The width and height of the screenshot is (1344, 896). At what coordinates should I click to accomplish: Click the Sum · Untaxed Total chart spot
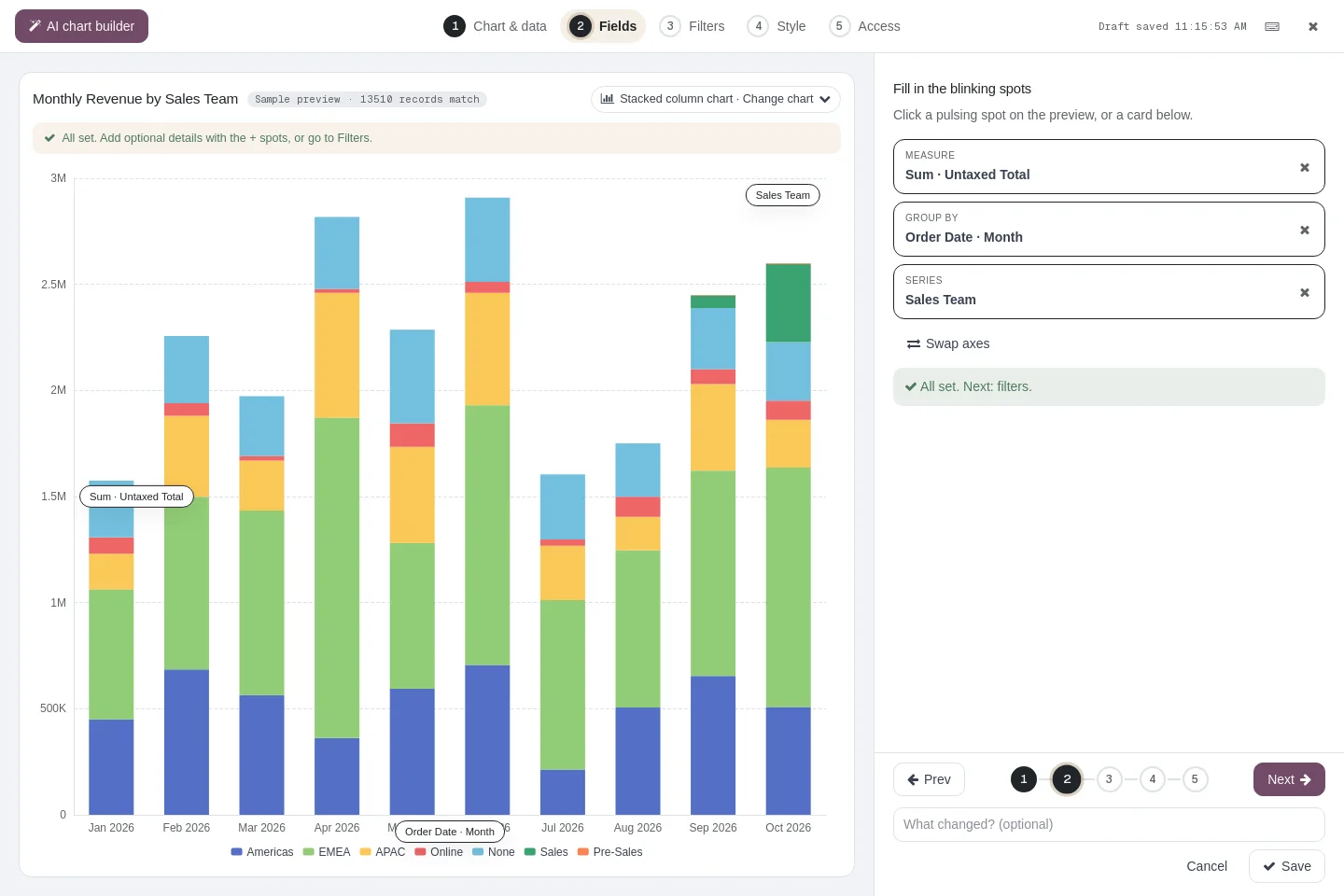[x=136, y=497]
